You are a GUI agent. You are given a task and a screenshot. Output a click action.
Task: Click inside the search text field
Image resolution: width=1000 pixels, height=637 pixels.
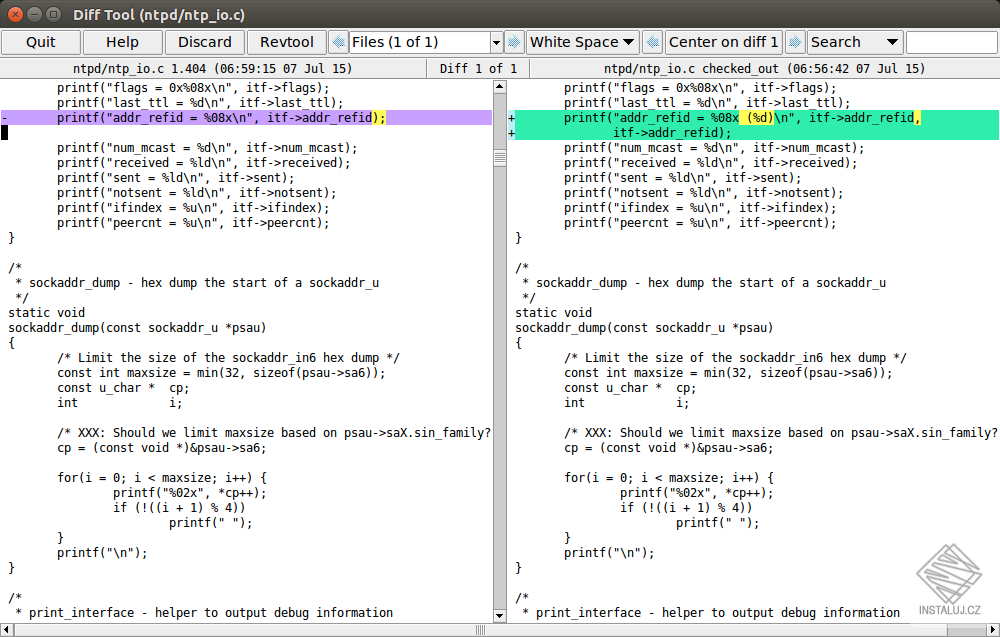952,42
